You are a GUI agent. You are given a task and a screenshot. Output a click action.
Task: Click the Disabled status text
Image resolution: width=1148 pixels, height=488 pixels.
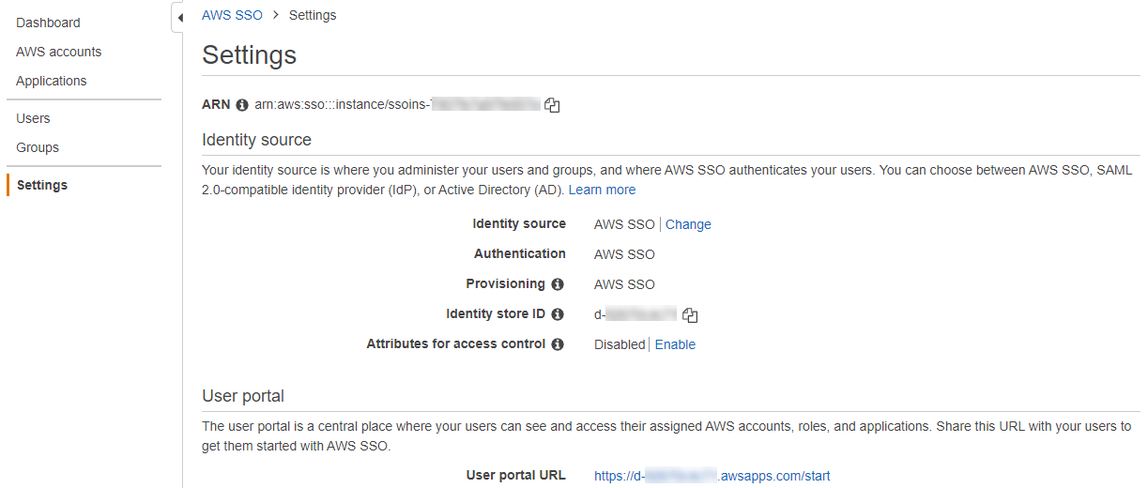pos(619,345)
